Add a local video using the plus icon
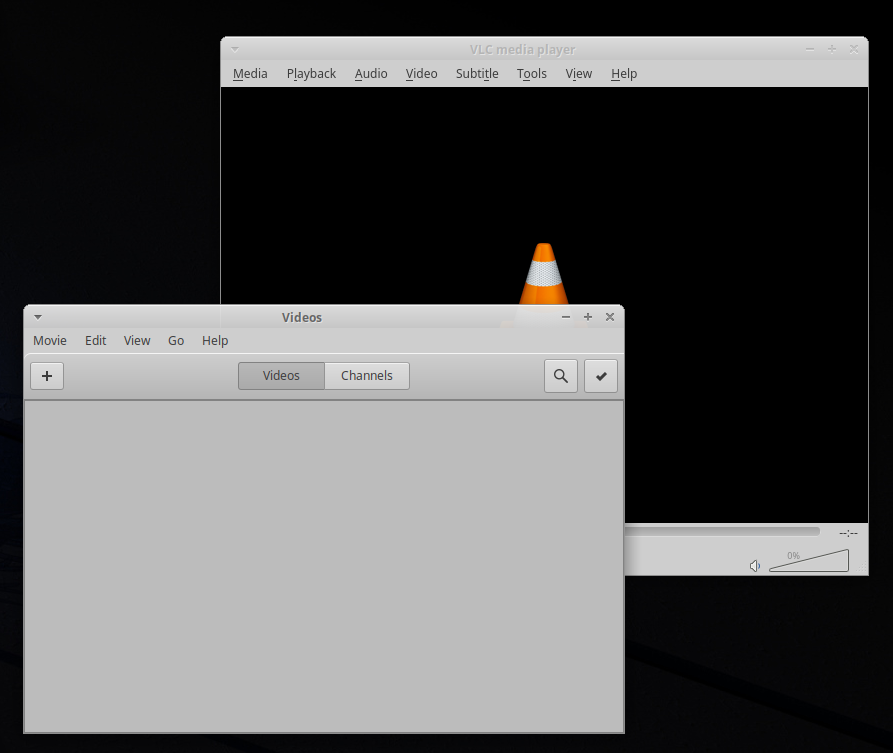This screenshot has height=753, width=893. (x=46, y=375)
